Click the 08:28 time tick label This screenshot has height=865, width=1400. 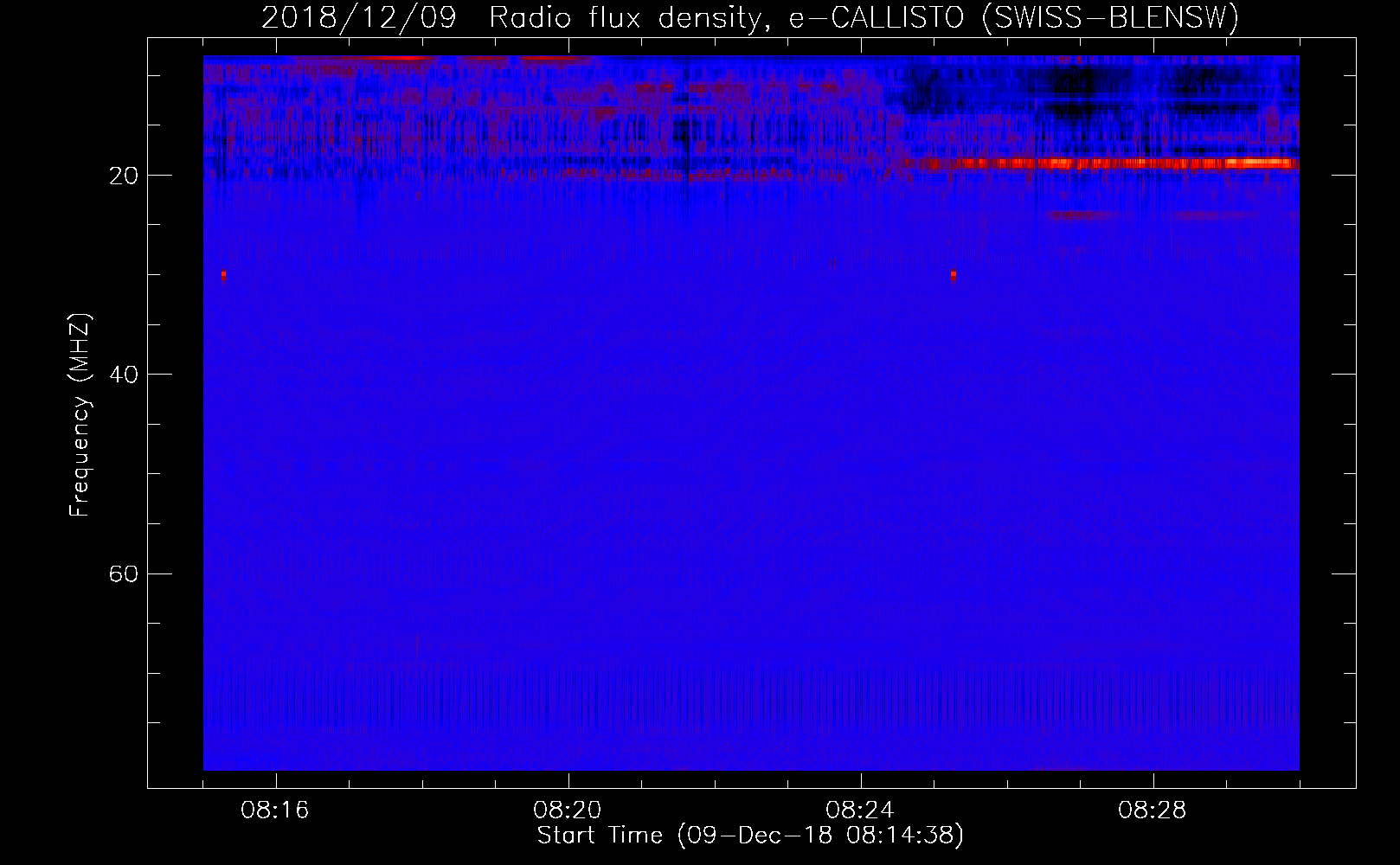pyautogui.click(x=1153, y=811)
